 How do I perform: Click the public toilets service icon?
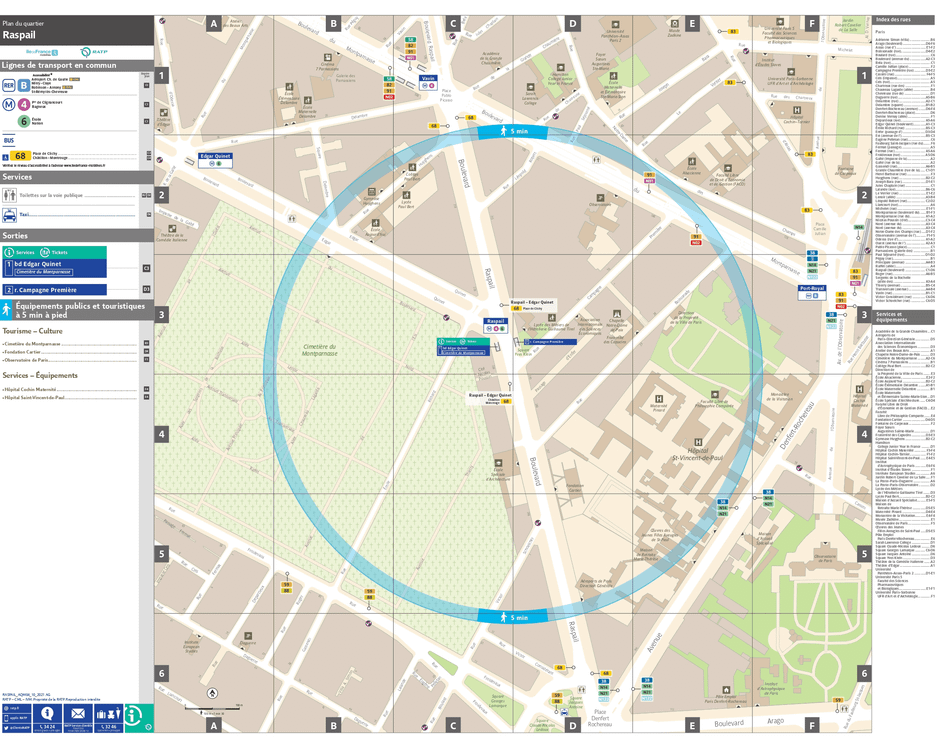(x=10, y=194)
